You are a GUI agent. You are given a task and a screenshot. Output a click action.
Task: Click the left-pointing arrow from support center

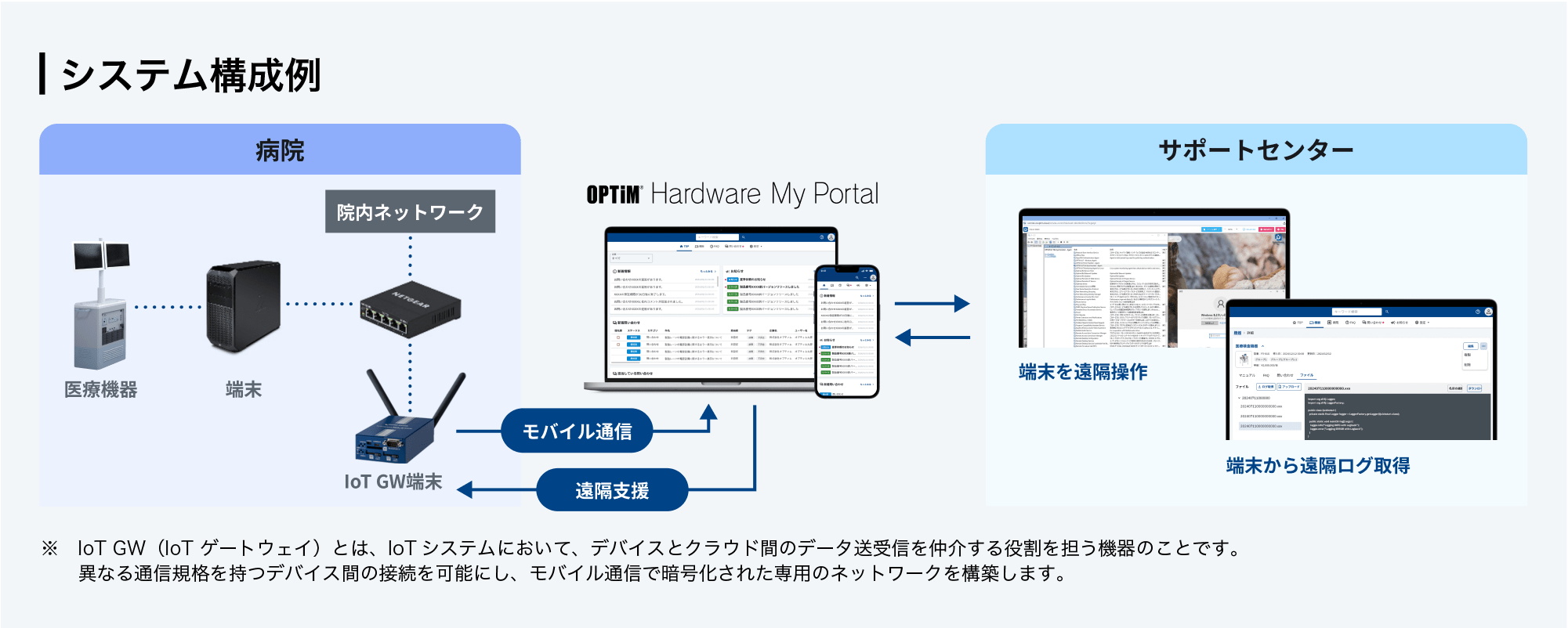pyautogui.click(x=932, y=337)
